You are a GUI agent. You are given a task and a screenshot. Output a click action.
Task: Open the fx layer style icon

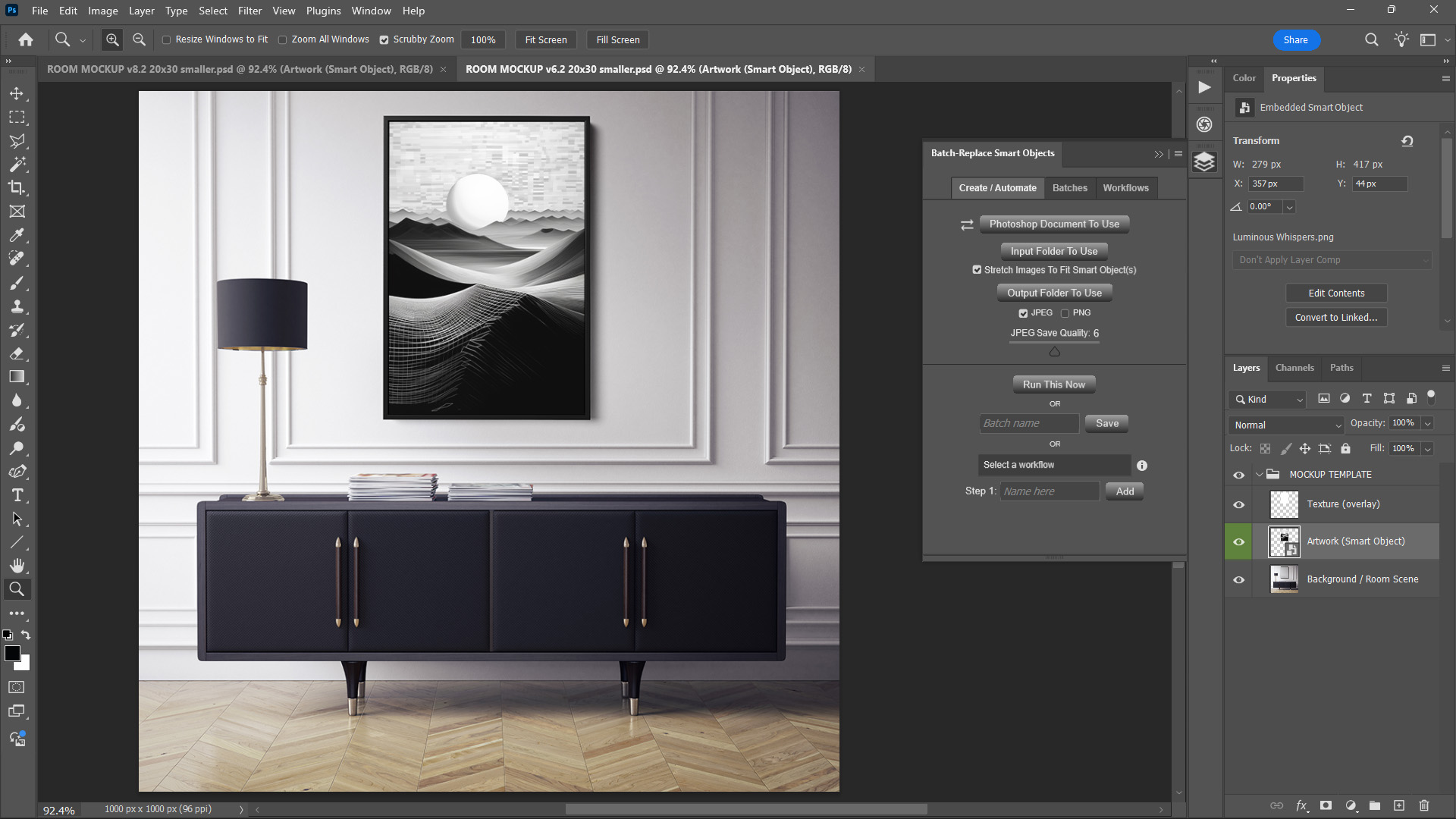(1301, 805)
